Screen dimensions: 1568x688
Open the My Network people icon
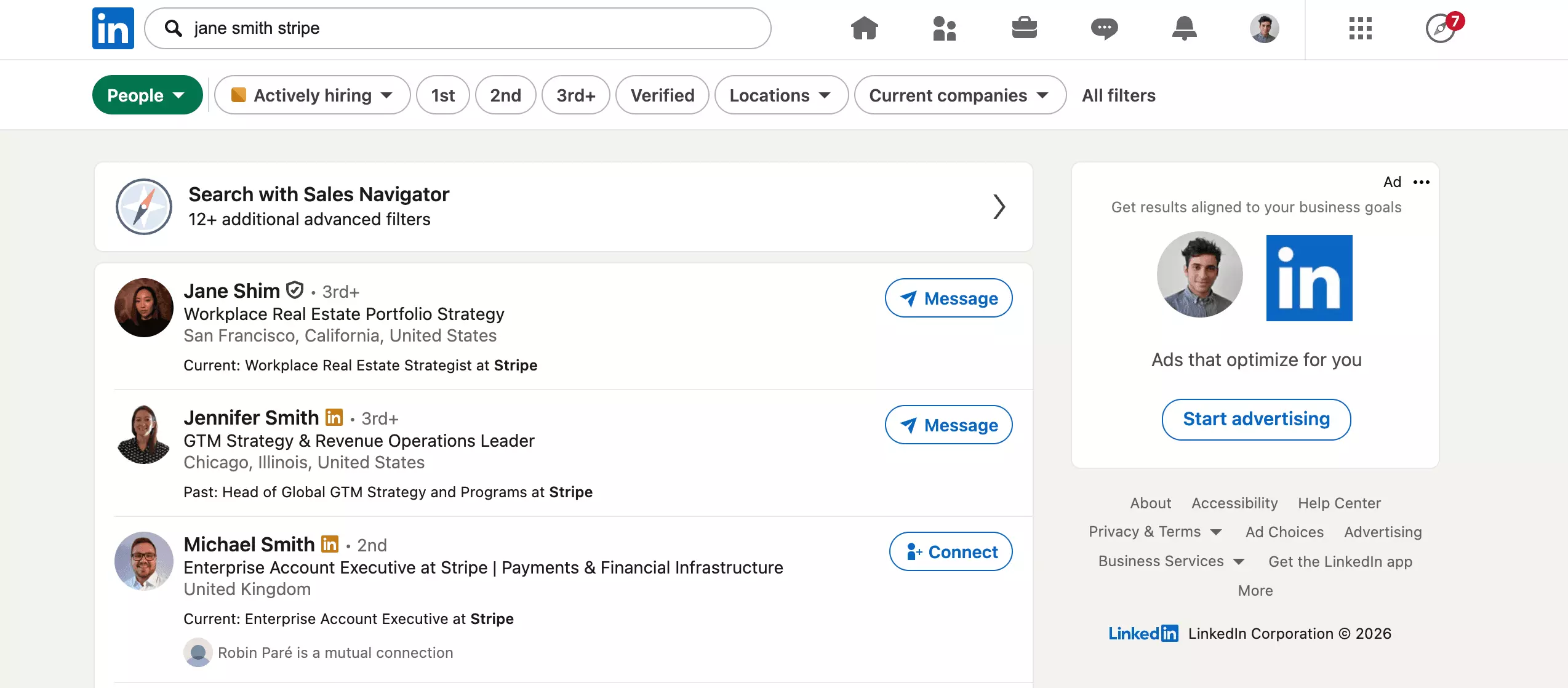[944, 28]
